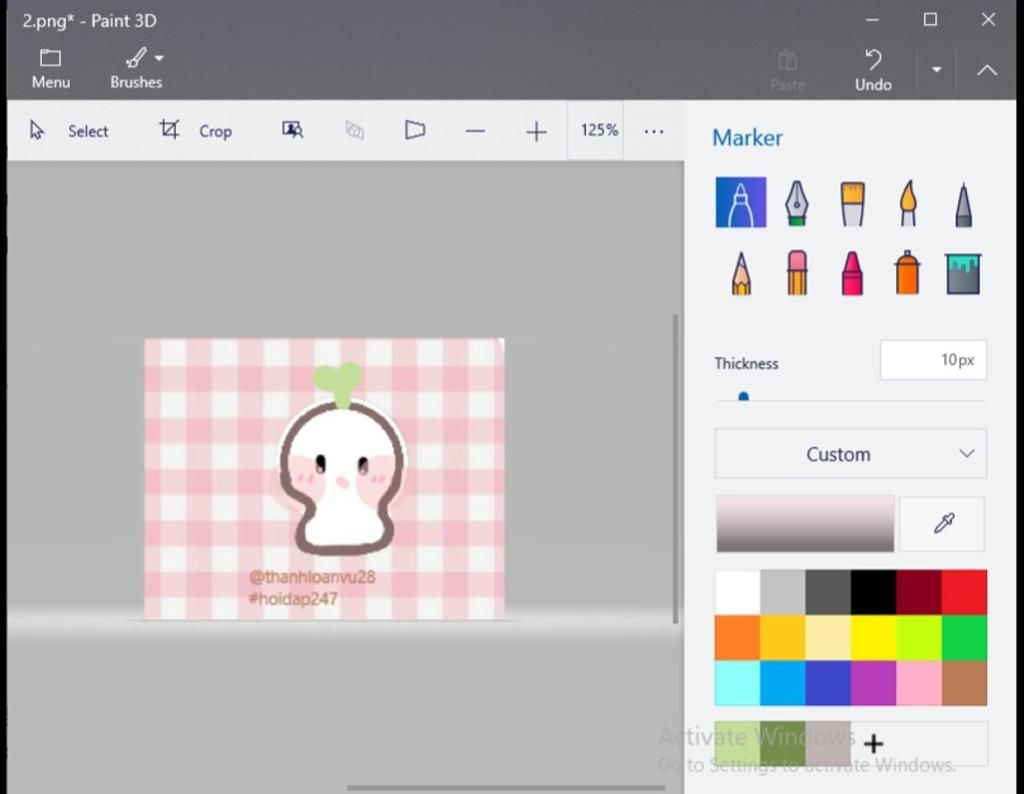Select the Calligraphy pen brush
Viewport: 1024px width, 794px height.
(x=796, y=203)
